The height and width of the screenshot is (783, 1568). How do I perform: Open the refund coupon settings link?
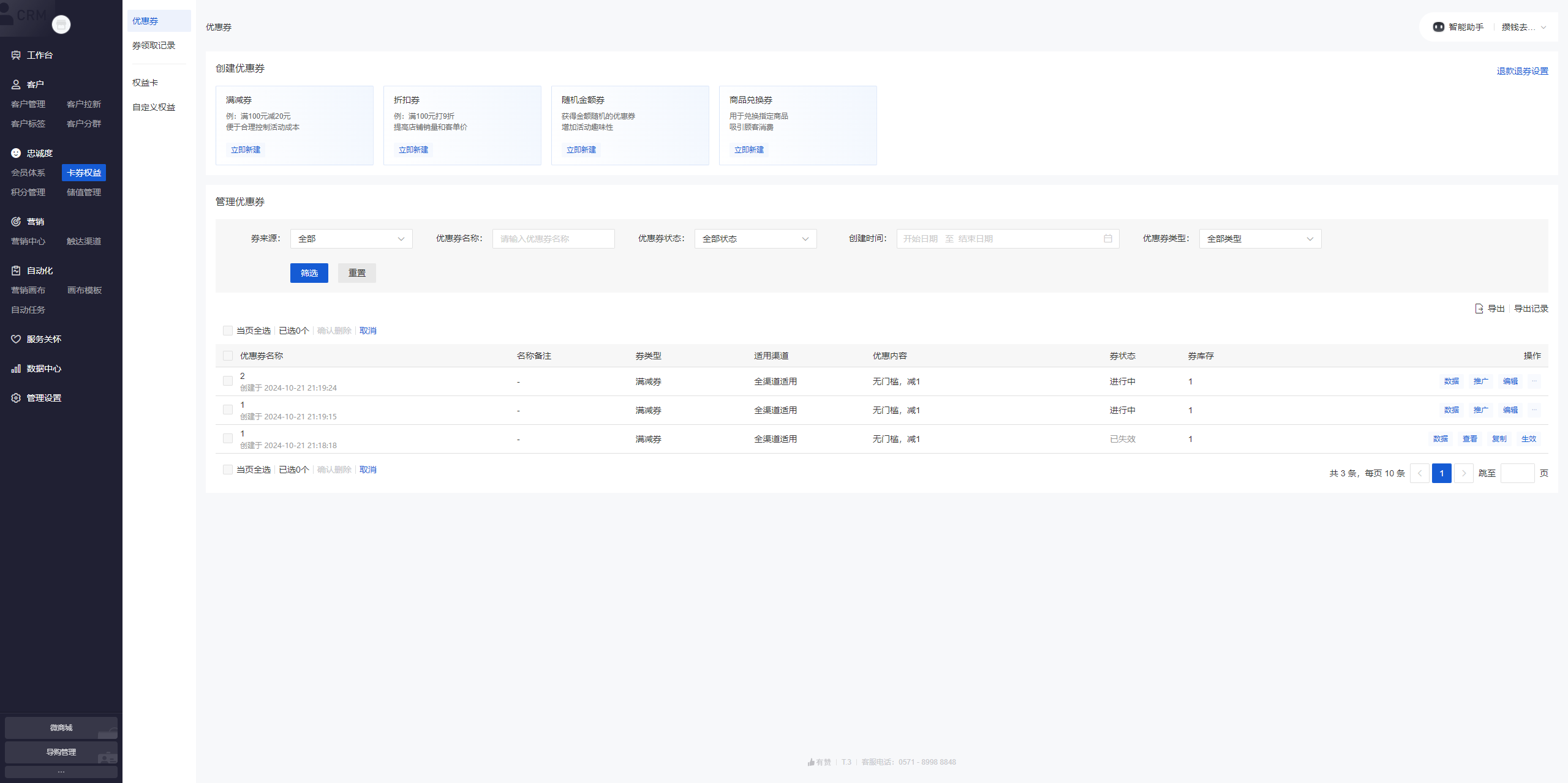[x=1522, y=71]
